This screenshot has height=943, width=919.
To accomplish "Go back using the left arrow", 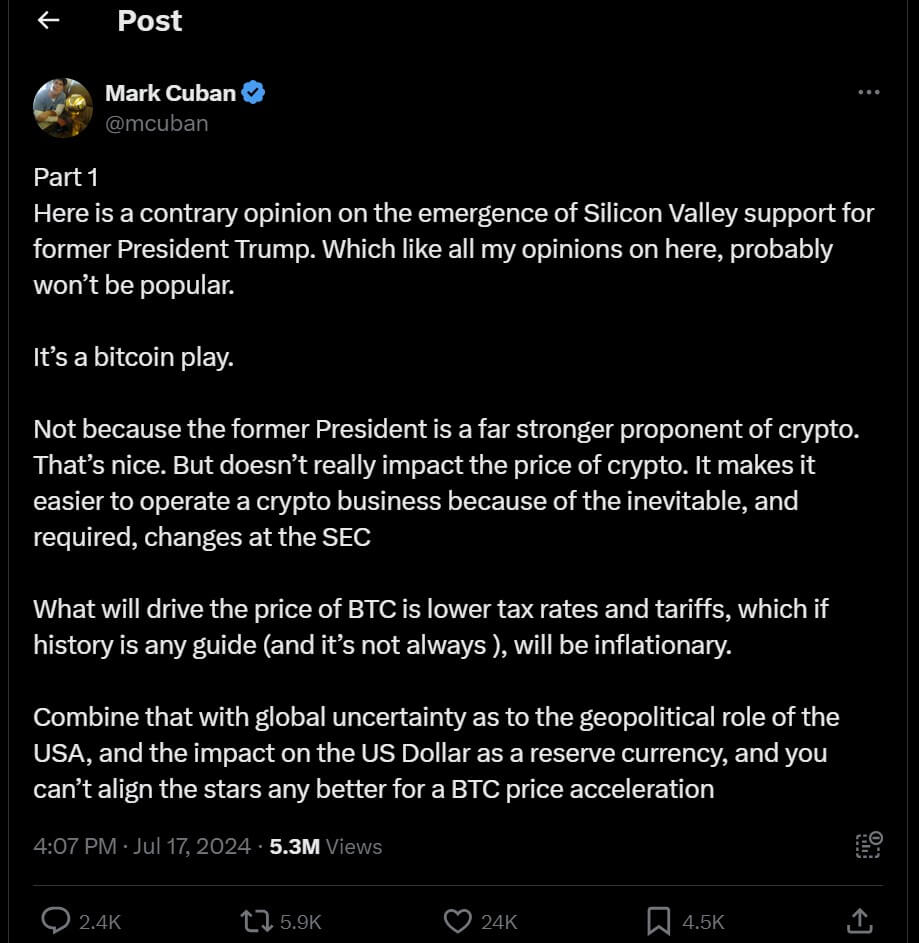I will (x=48, y=21).
